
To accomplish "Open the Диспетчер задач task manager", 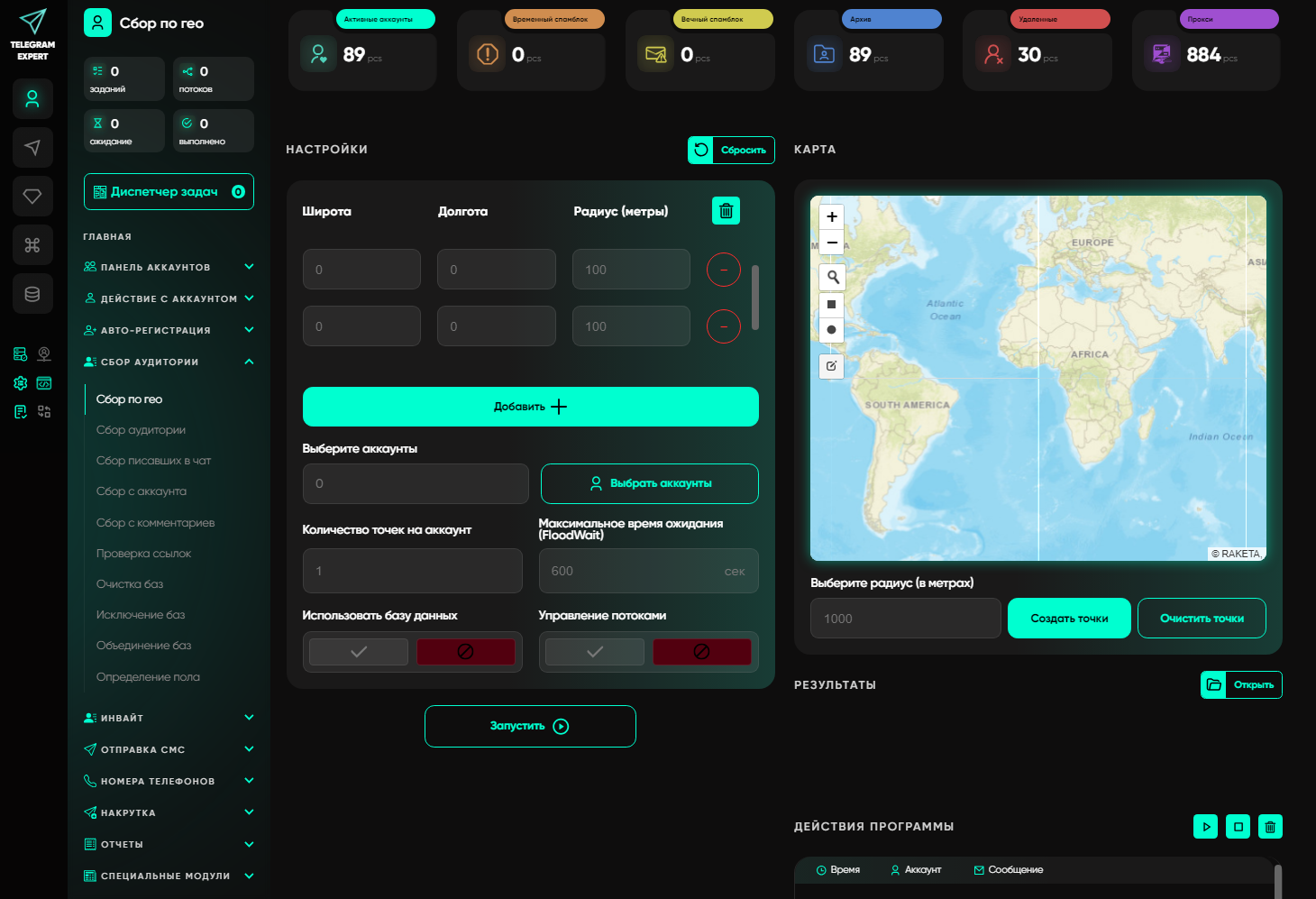I will 169,191.
